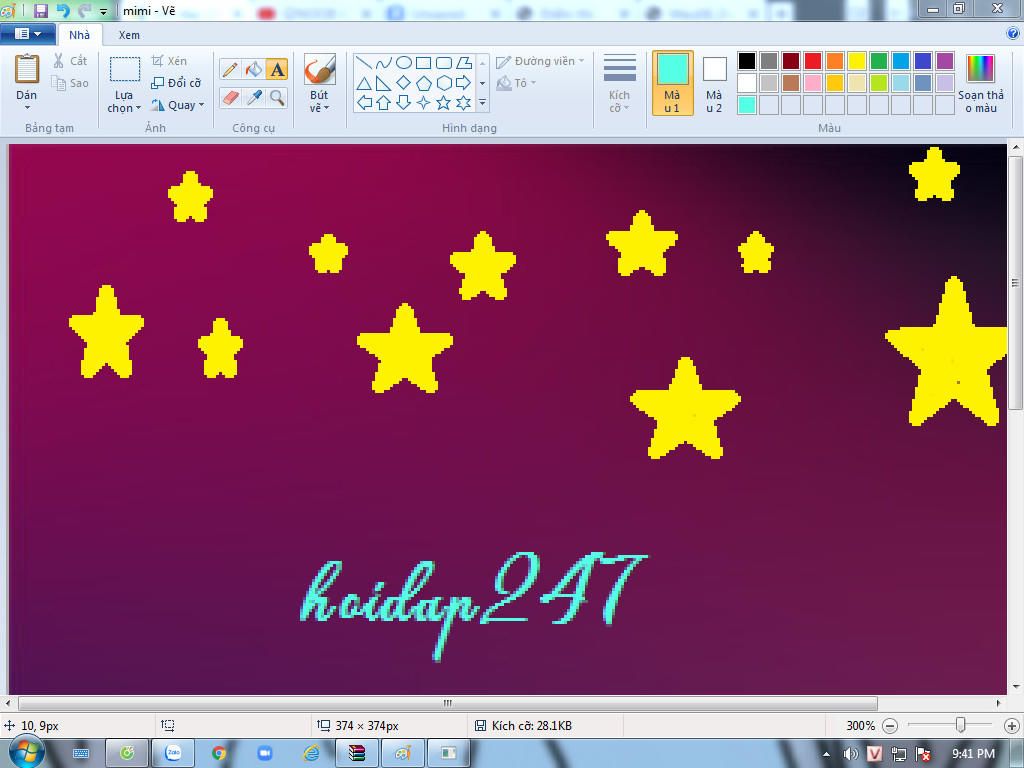This screenshot has height=768, width=1024.
Task: Select the oval shape
Action: pyautogui.click(x=404, y=63)
